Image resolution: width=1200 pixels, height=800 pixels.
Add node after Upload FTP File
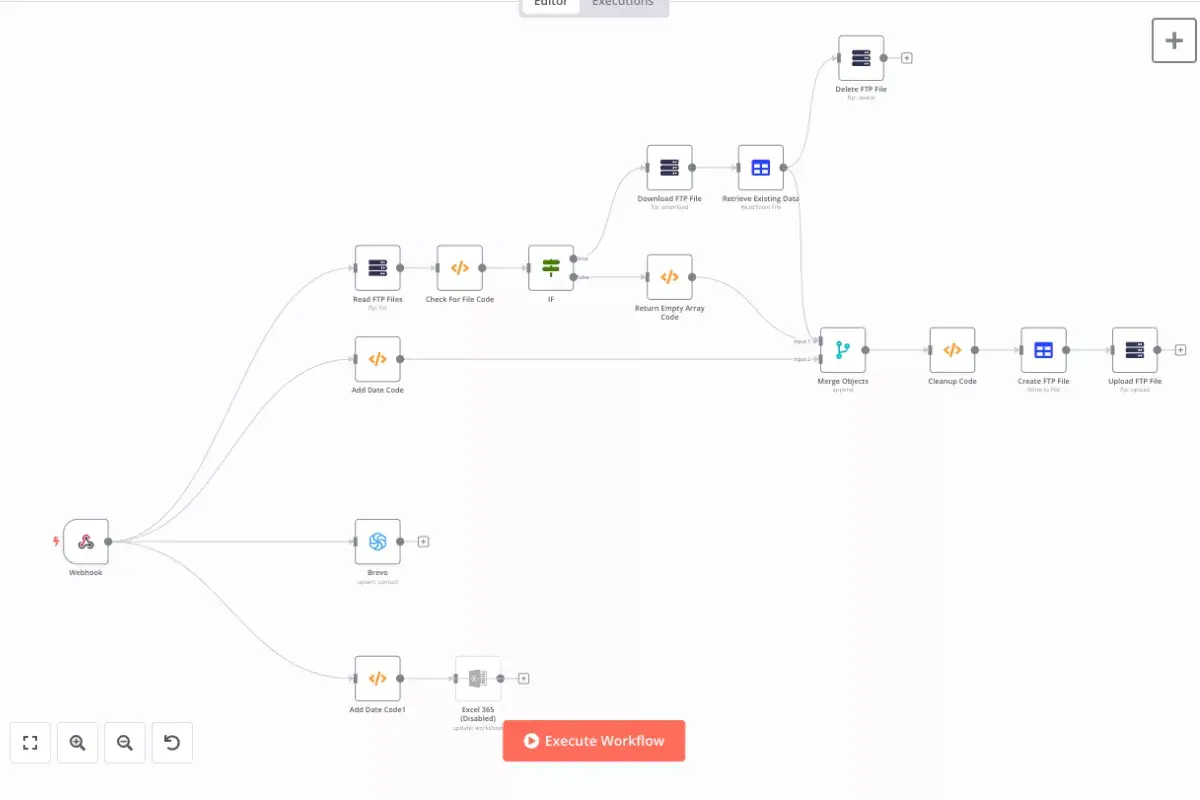1180,350
